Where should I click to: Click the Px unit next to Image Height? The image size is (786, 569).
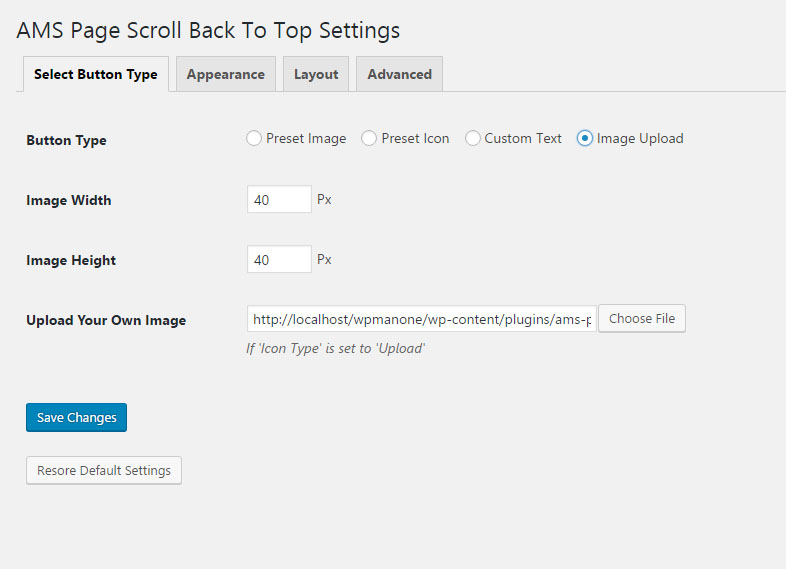tap(324, 259)
